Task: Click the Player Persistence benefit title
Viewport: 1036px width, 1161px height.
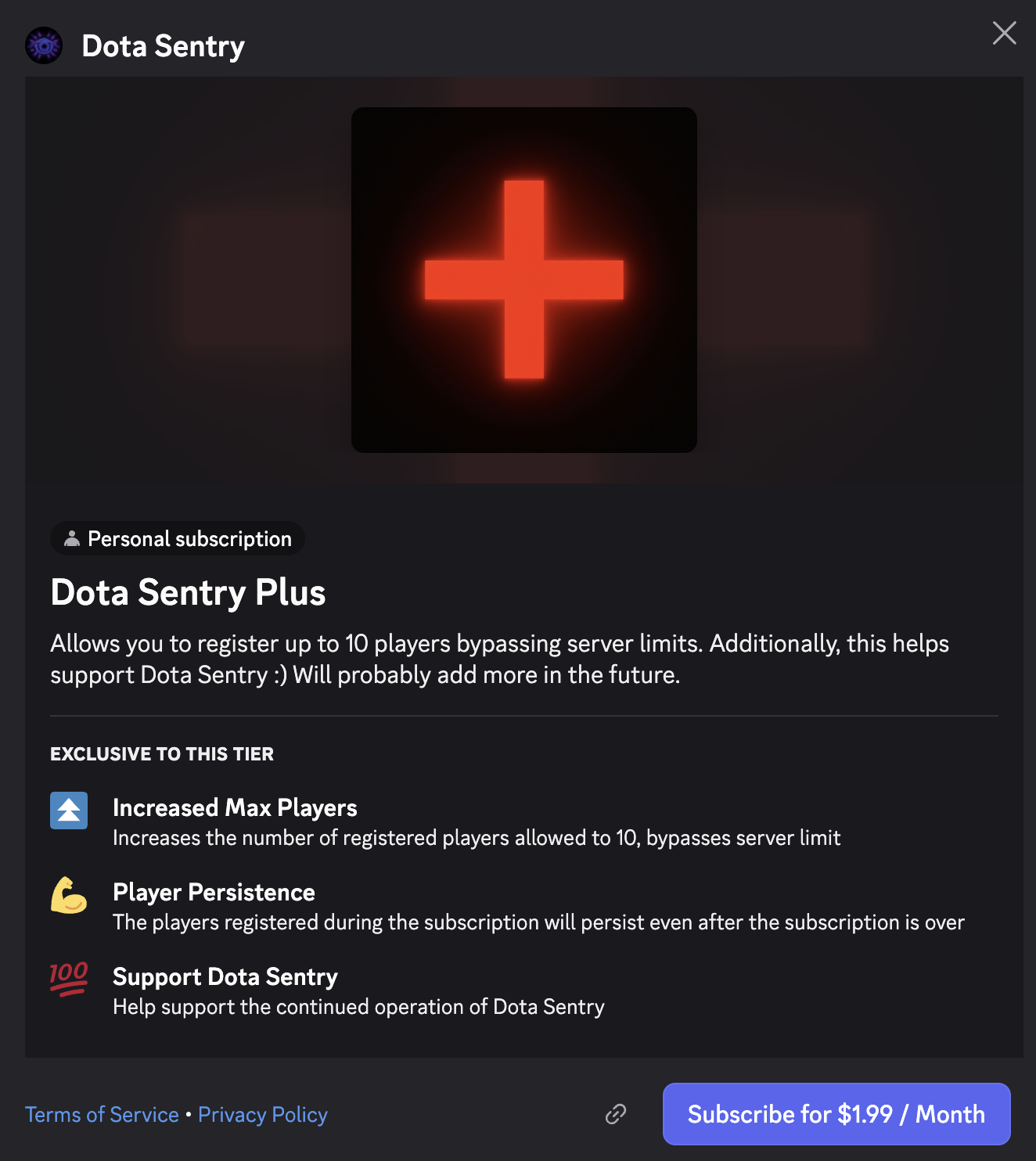Action: [x=214, y=892]
